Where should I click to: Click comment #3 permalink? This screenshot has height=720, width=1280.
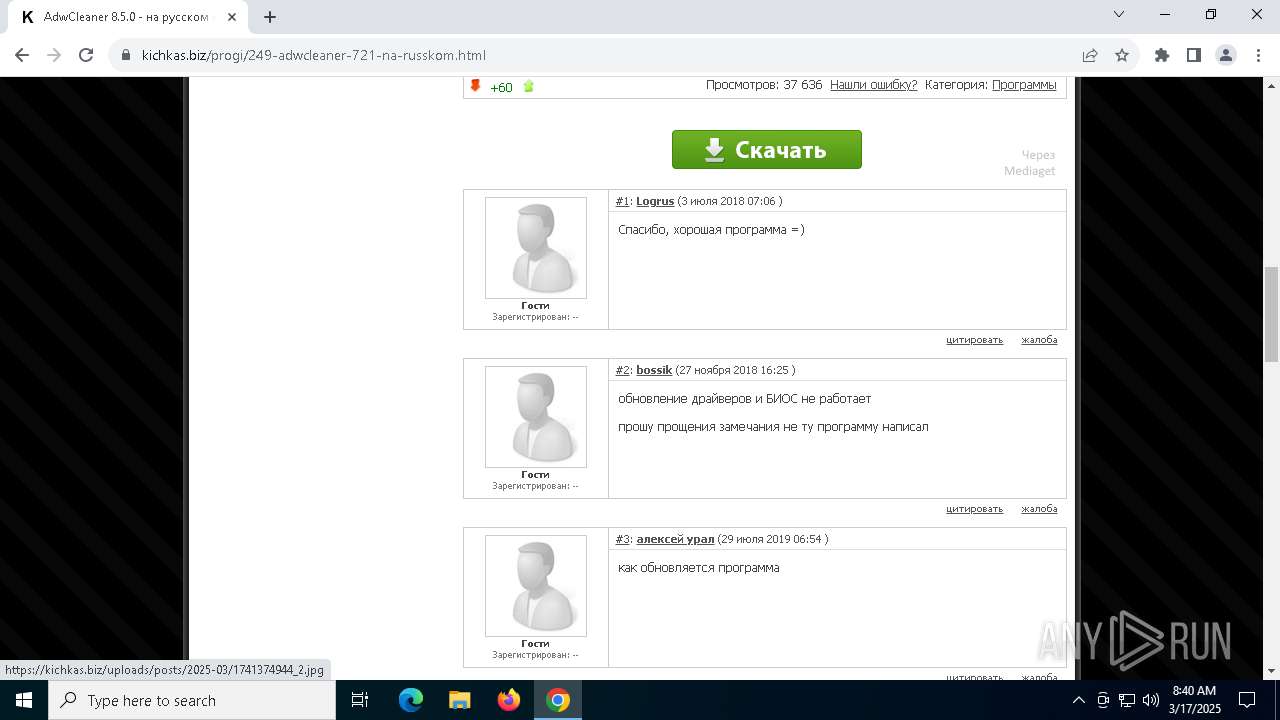(x=622, y=539)
